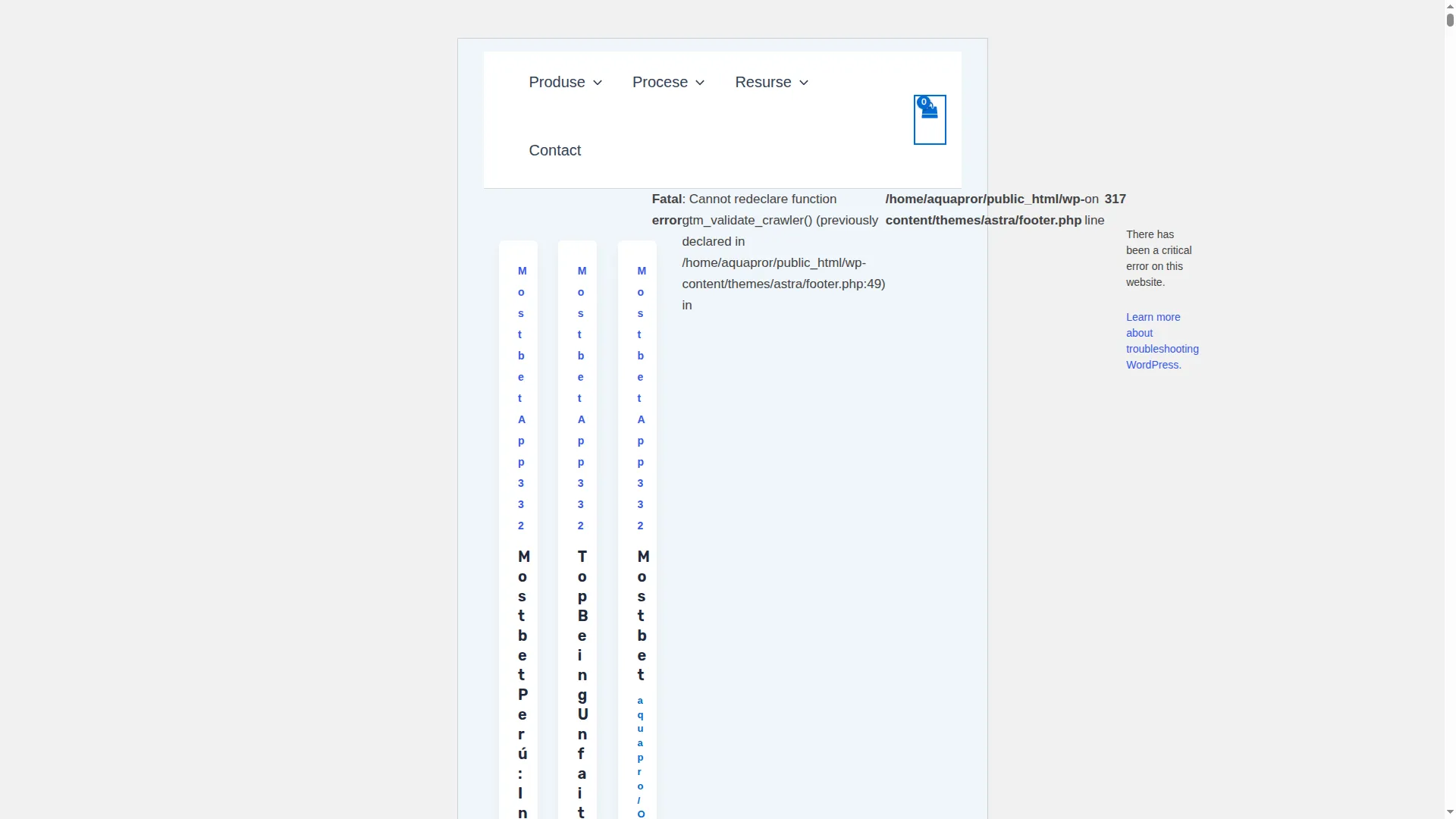
Task: Open the Top Being Unfair post title
Action: (x=582, y=682)
